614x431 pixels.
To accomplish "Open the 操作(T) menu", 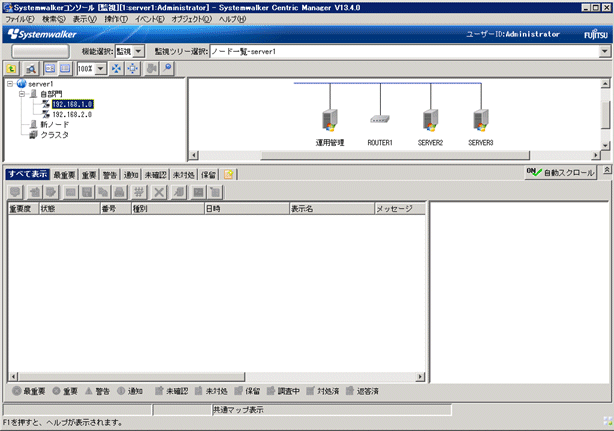I will point(116,19).
